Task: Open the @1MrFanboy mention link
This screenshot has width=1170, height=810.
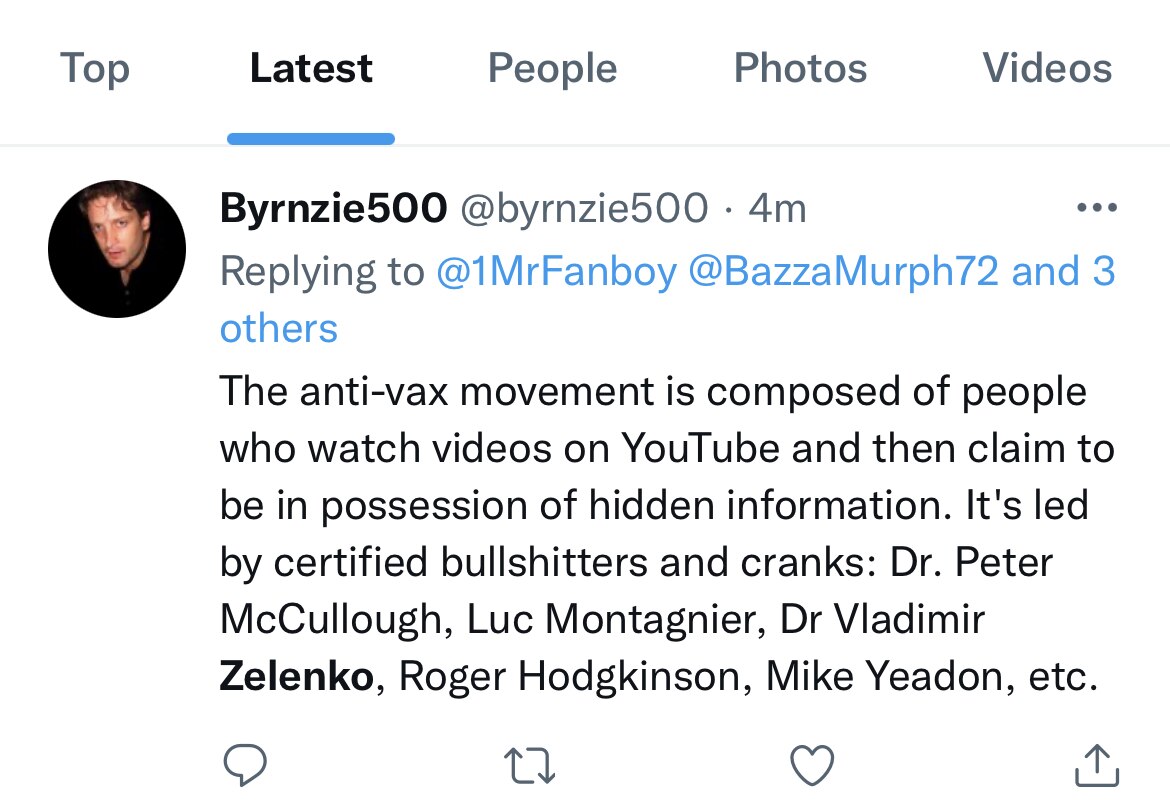Action: click(557, 271)
